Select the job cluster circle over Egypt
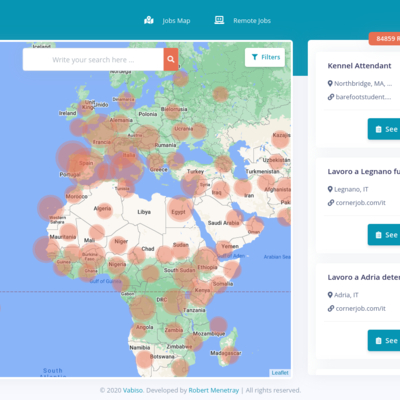400x400 pixels. 180,209
